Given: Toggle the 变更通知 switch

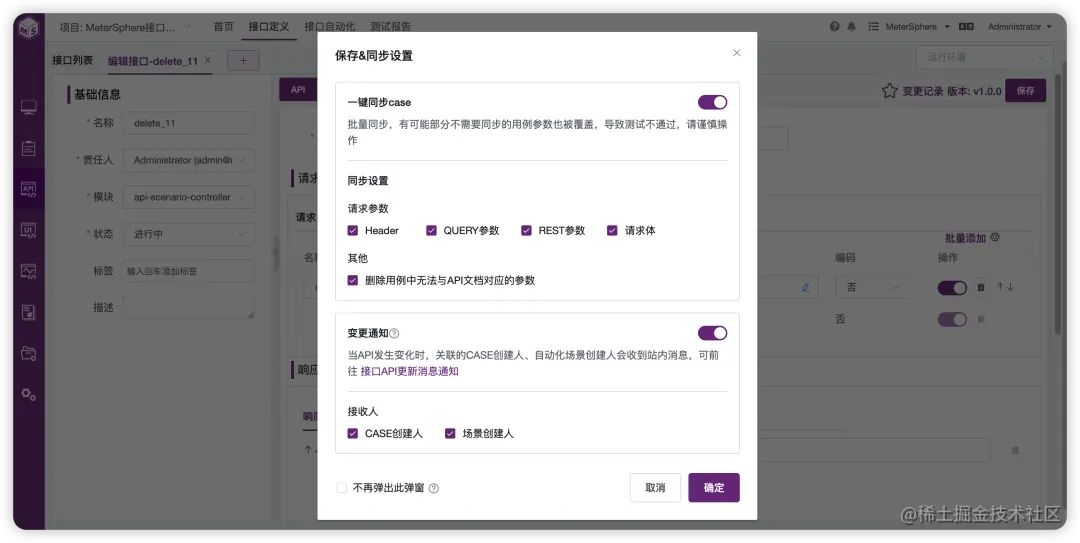Looking at the screenshot, I should pyautogui.click(x=712, y=334).
